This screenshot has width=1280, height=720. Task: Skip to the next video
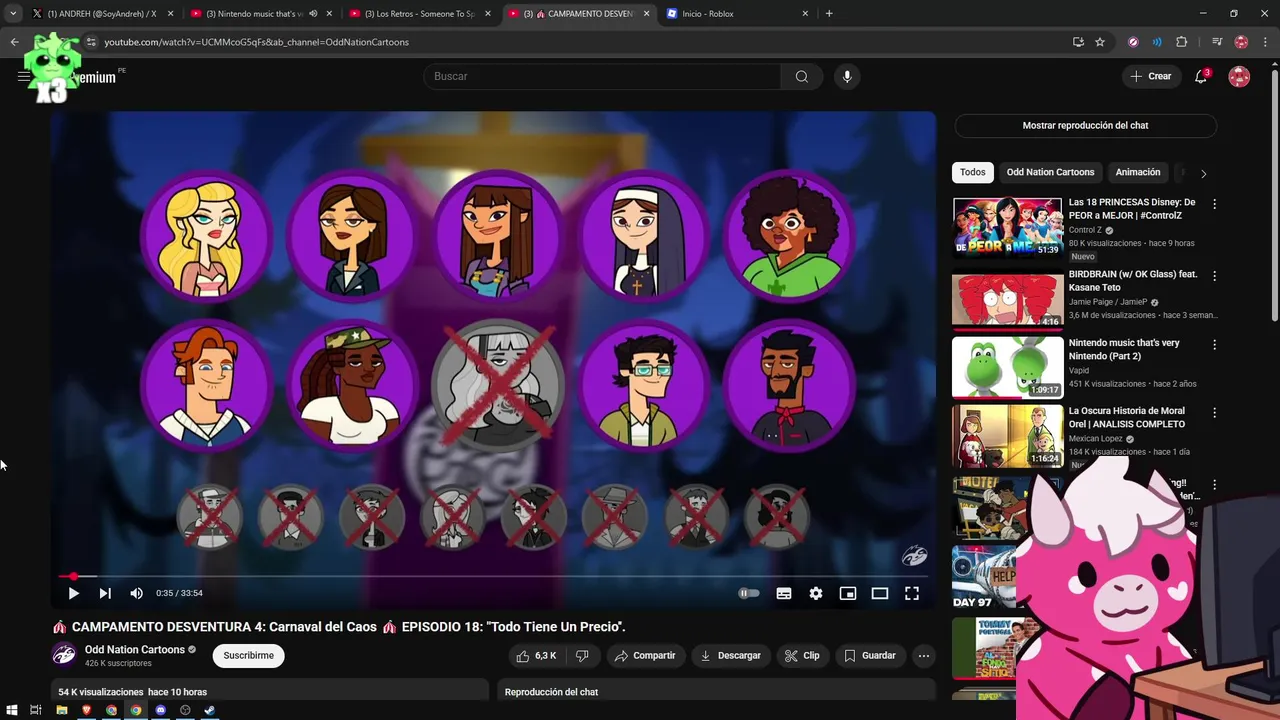(105, 593)
